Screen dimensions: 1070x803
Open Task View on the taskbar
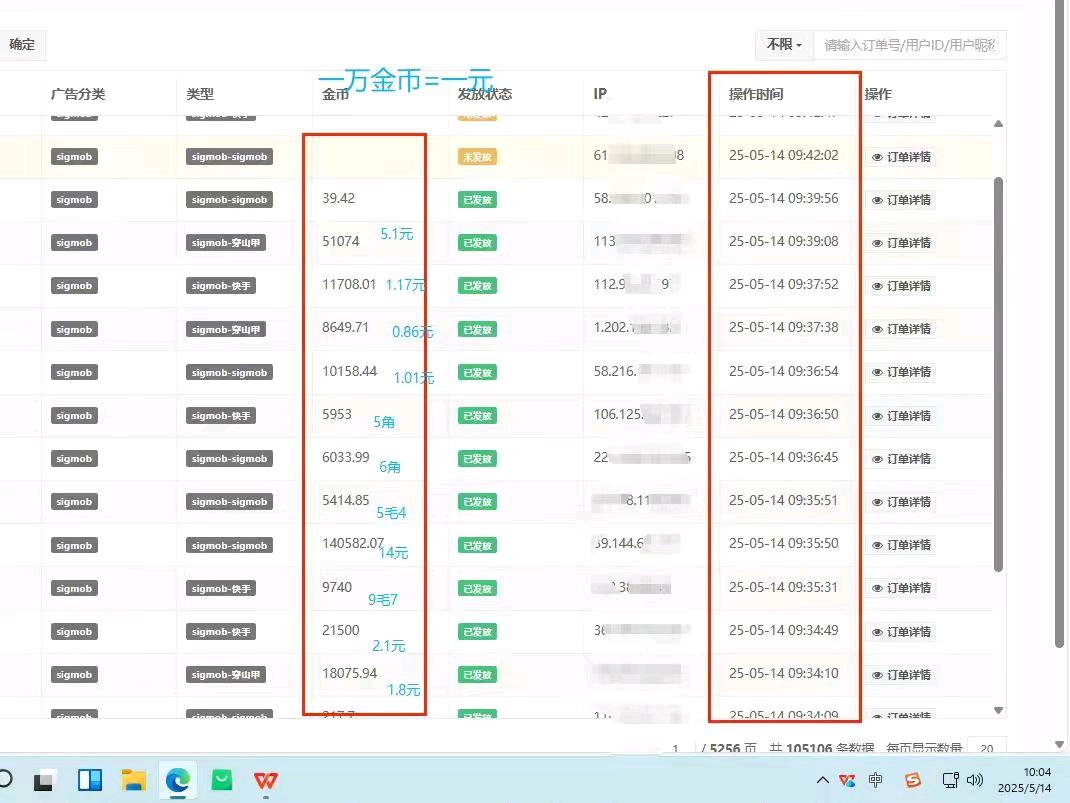(89, 780)
